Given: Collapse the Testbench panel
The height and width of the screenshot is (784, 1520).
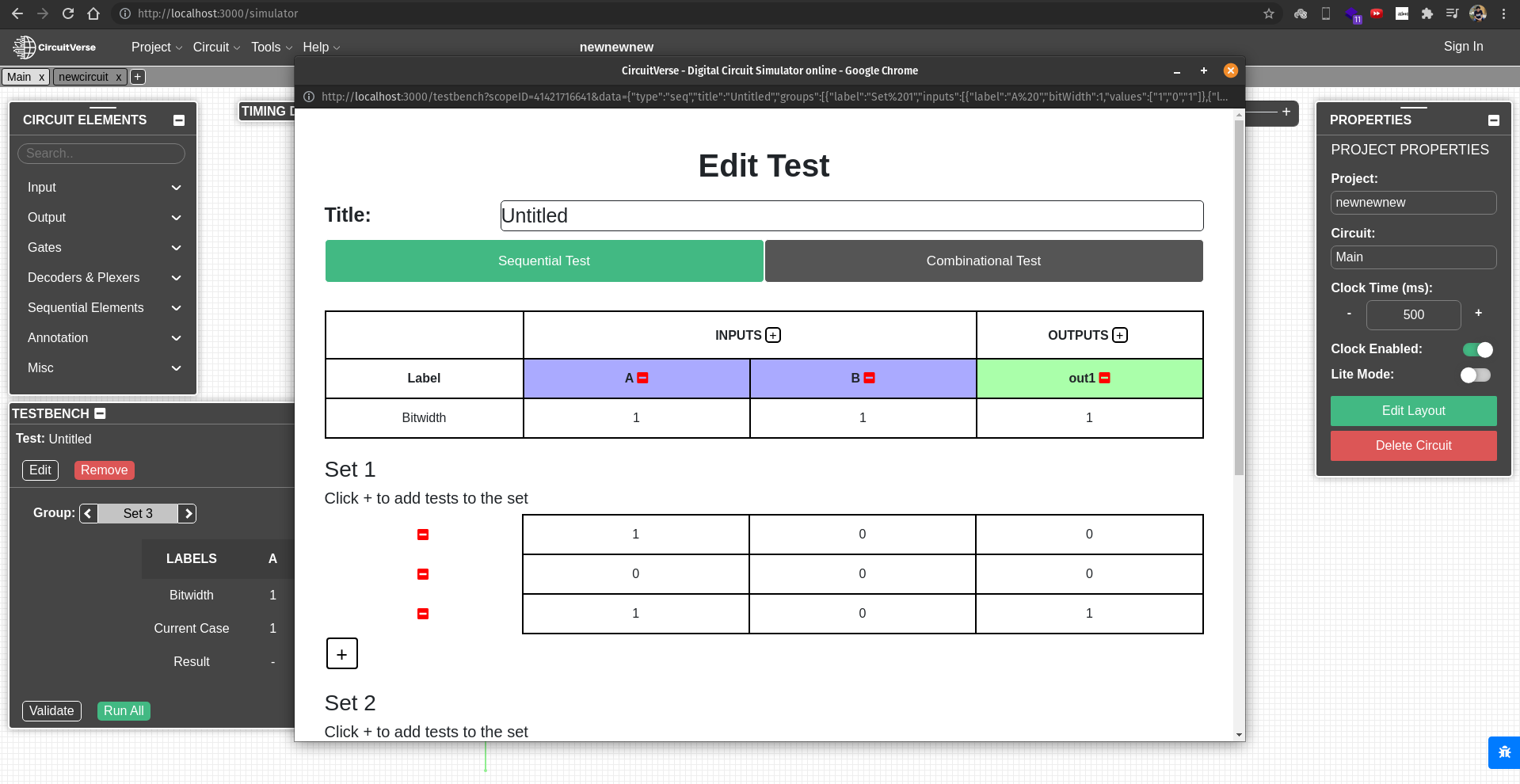Looking at the screenshot, I should click(x=99, y=413).
